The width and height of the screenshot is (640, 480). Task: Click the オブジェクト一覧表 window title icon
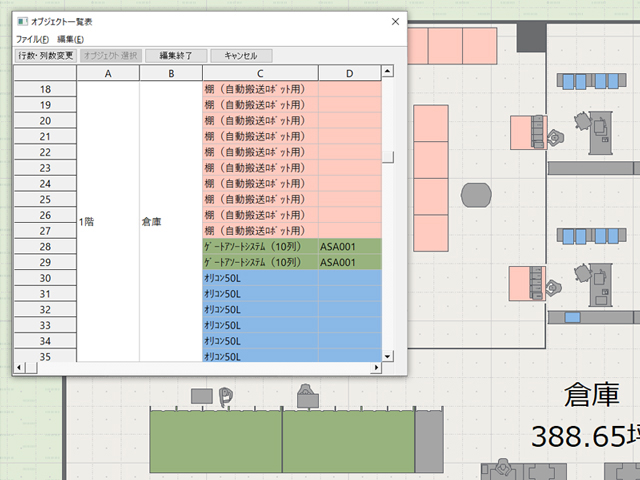coord(22,20)
